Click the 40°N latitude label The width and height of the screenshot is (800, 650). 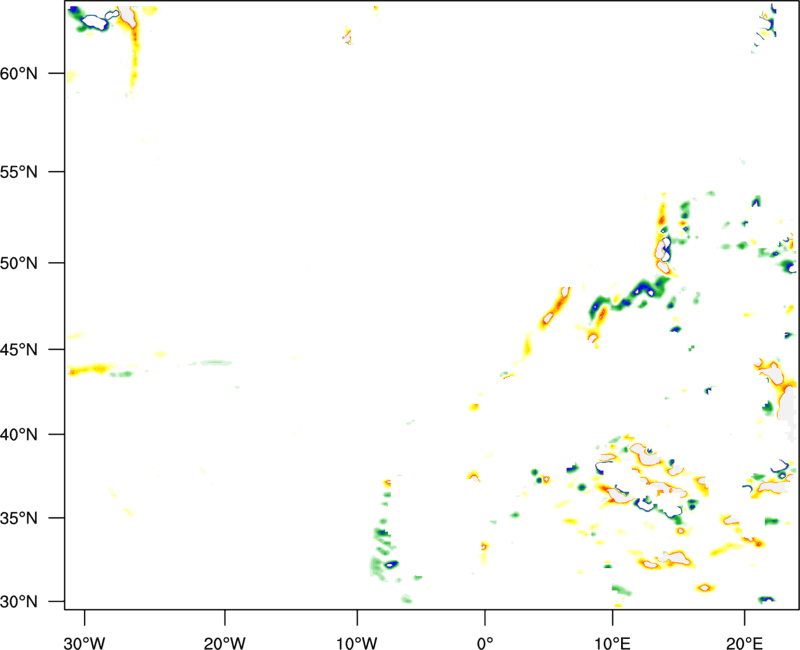coord(19,435)
